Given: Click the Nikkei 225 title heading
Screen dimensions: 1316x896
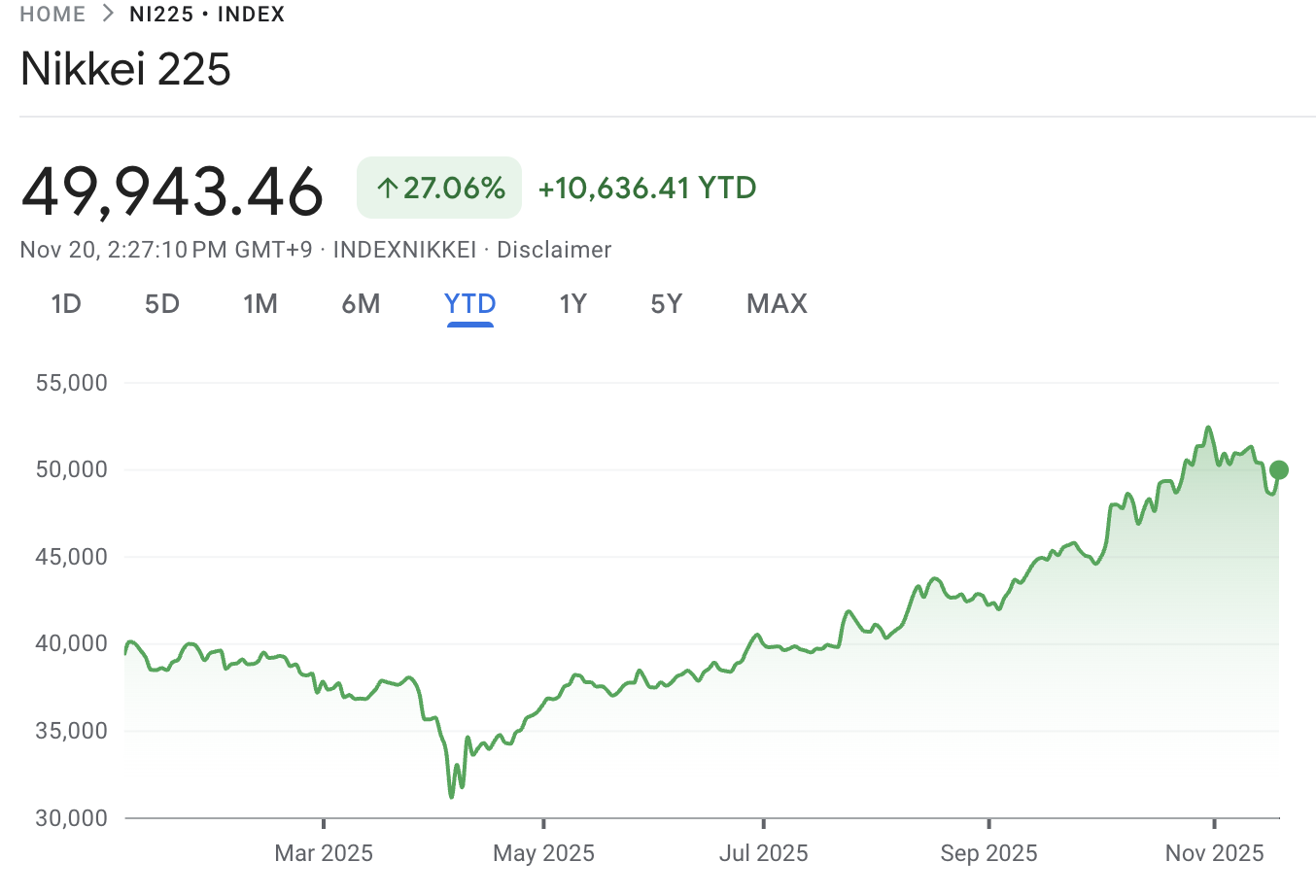Looking at the screenshot, I should point(125,69).
